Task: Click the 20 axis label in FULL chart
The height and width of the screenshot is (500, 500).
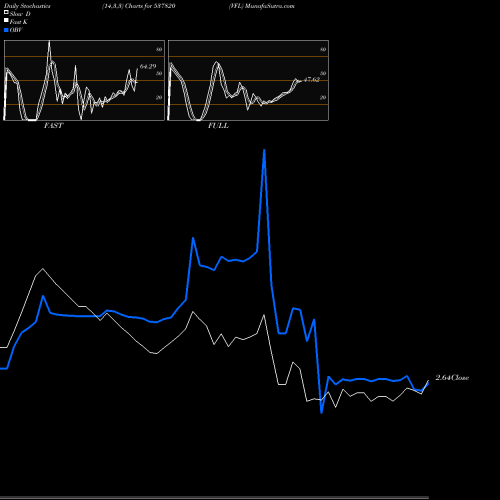Action: (323, 97)
